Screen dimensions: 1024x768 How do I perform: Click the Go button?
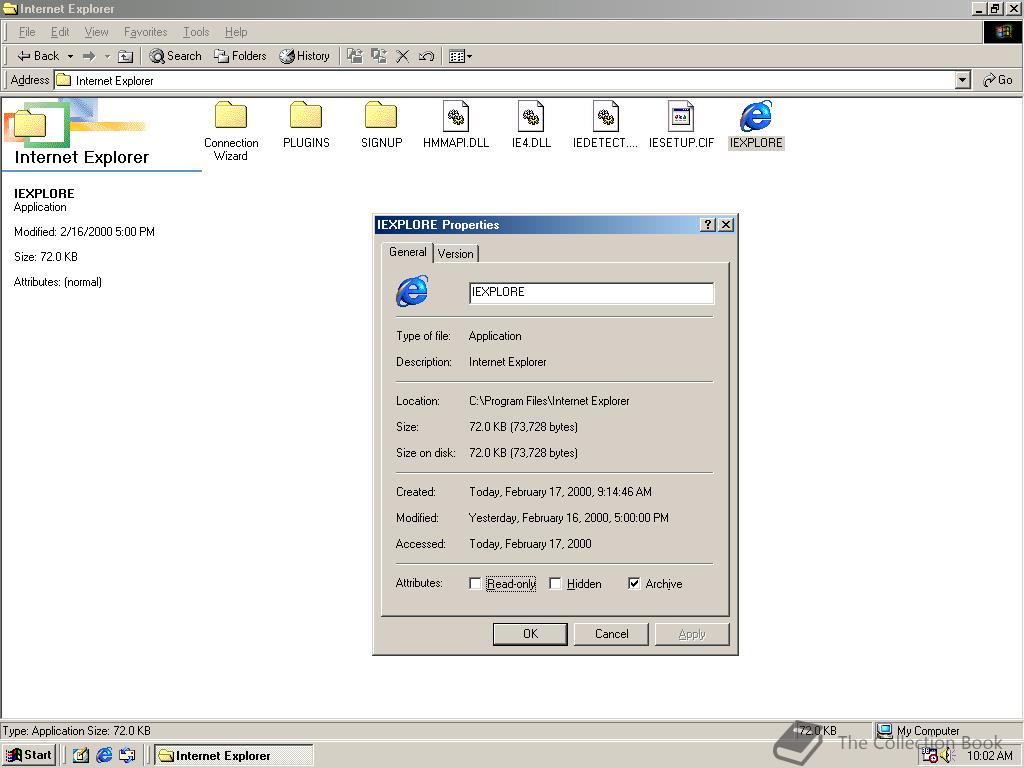pos(998,80)
